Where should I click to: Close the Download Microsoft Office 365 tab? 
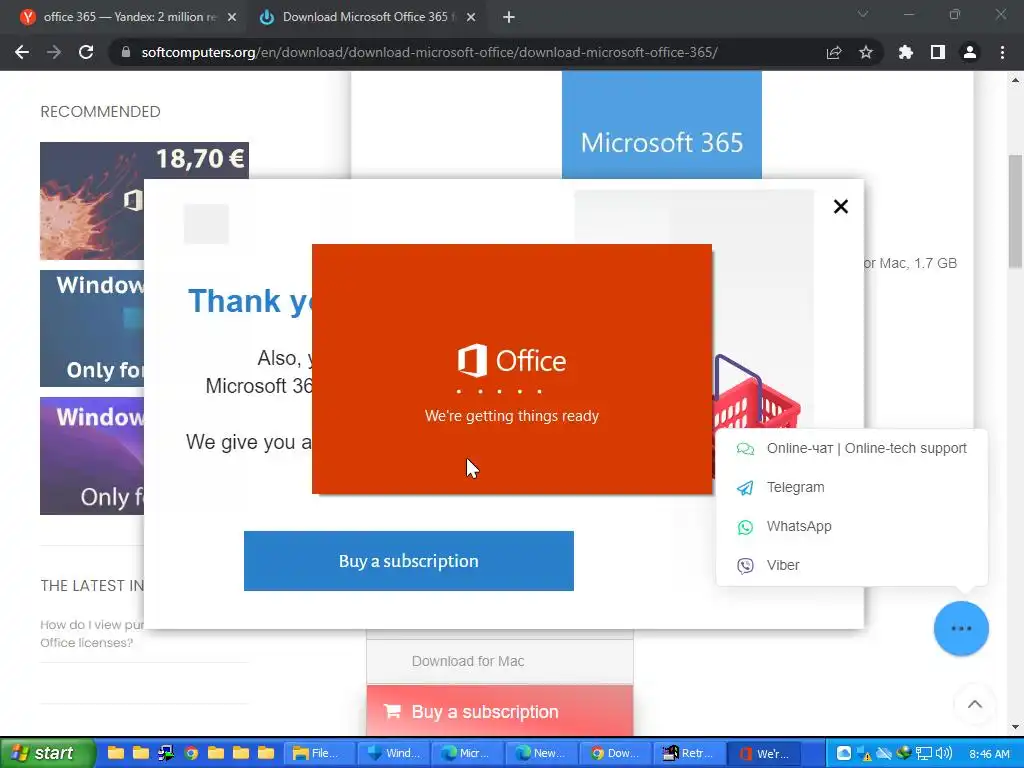pyautogui.click(x=471, y=17)
